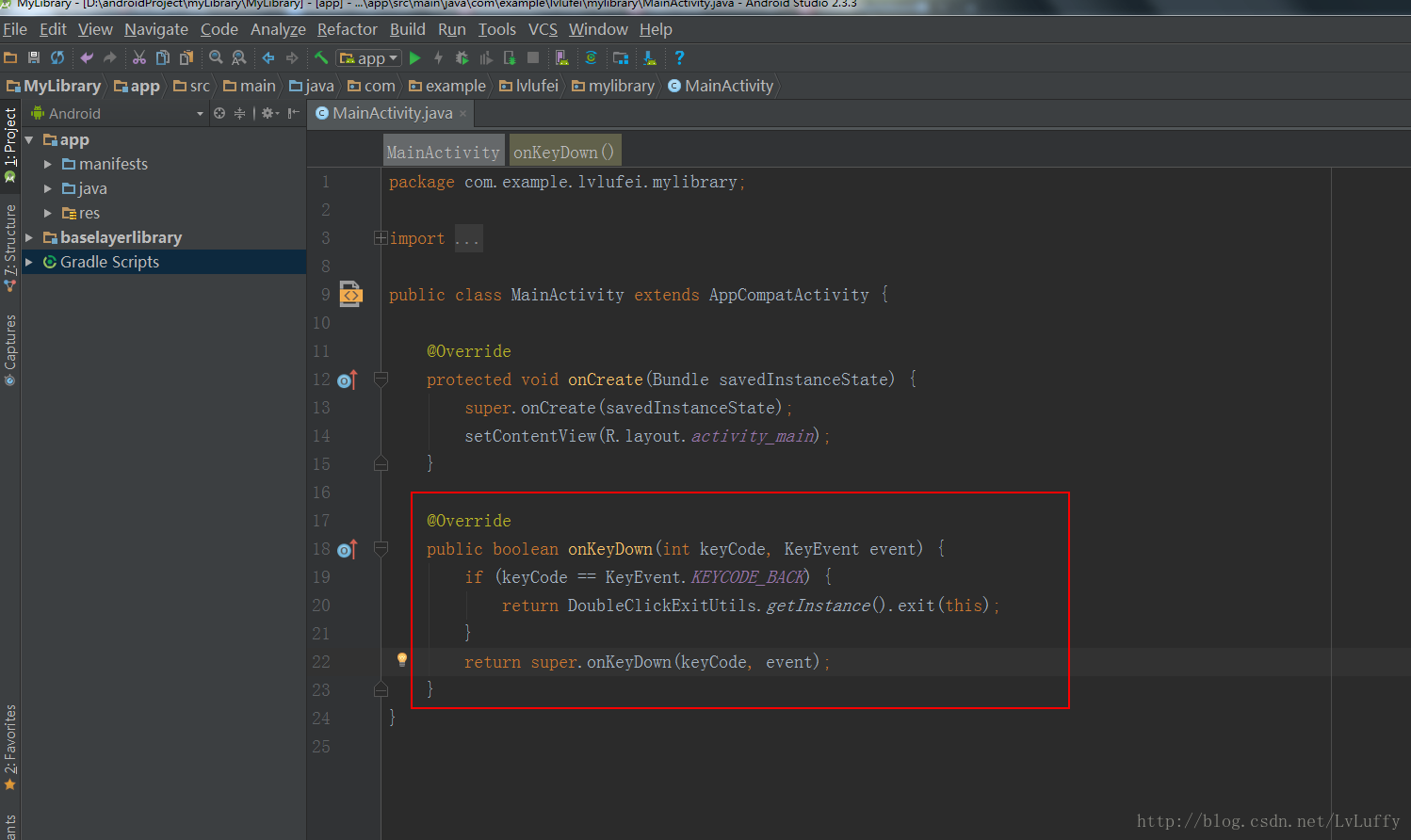Click the Sync Project with Gradle icon
Viewport: 1411px width, 840px height.
591,57
